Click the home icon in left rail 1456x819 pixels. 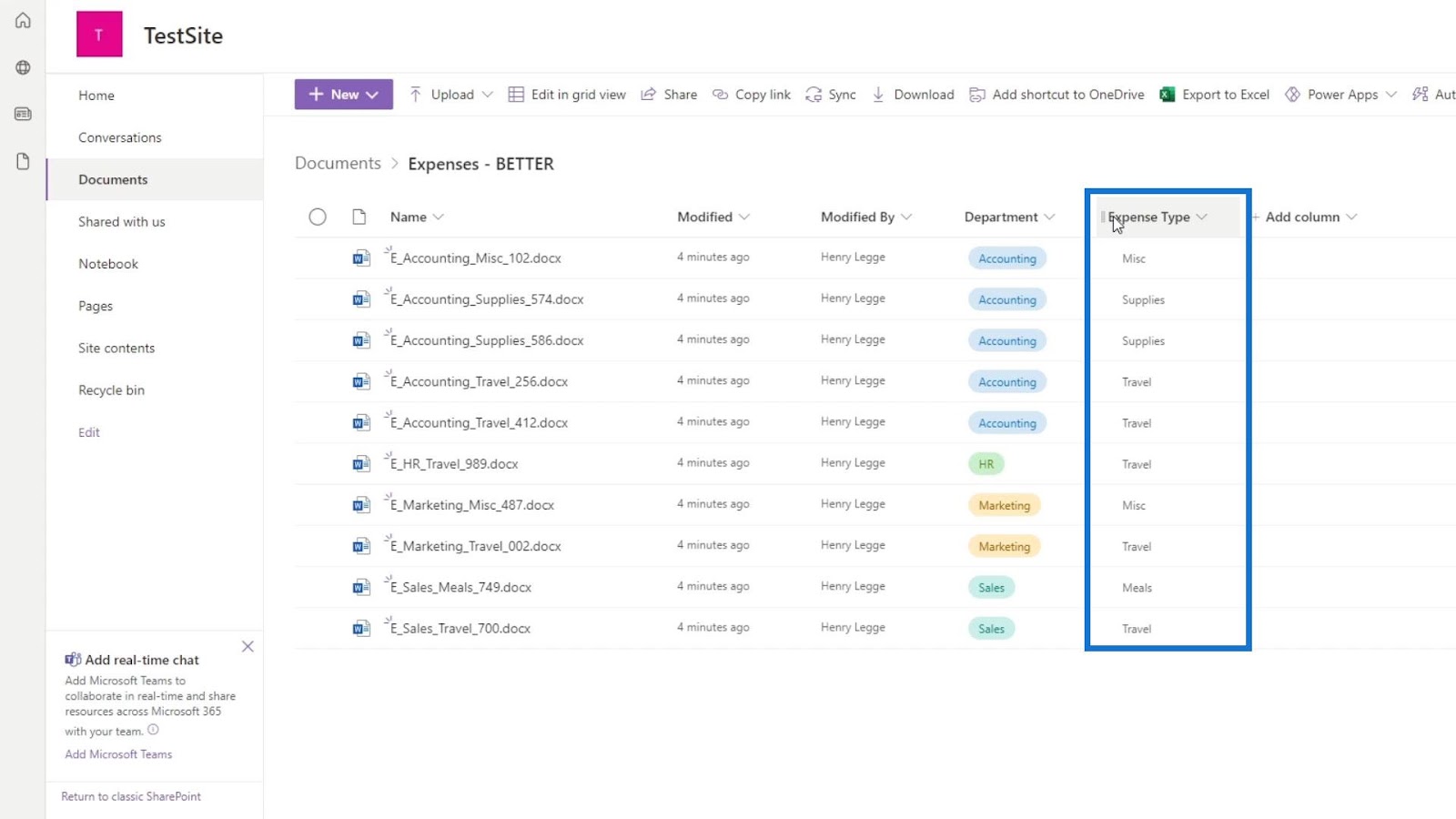pyautogui.click(x=23, y=21)
